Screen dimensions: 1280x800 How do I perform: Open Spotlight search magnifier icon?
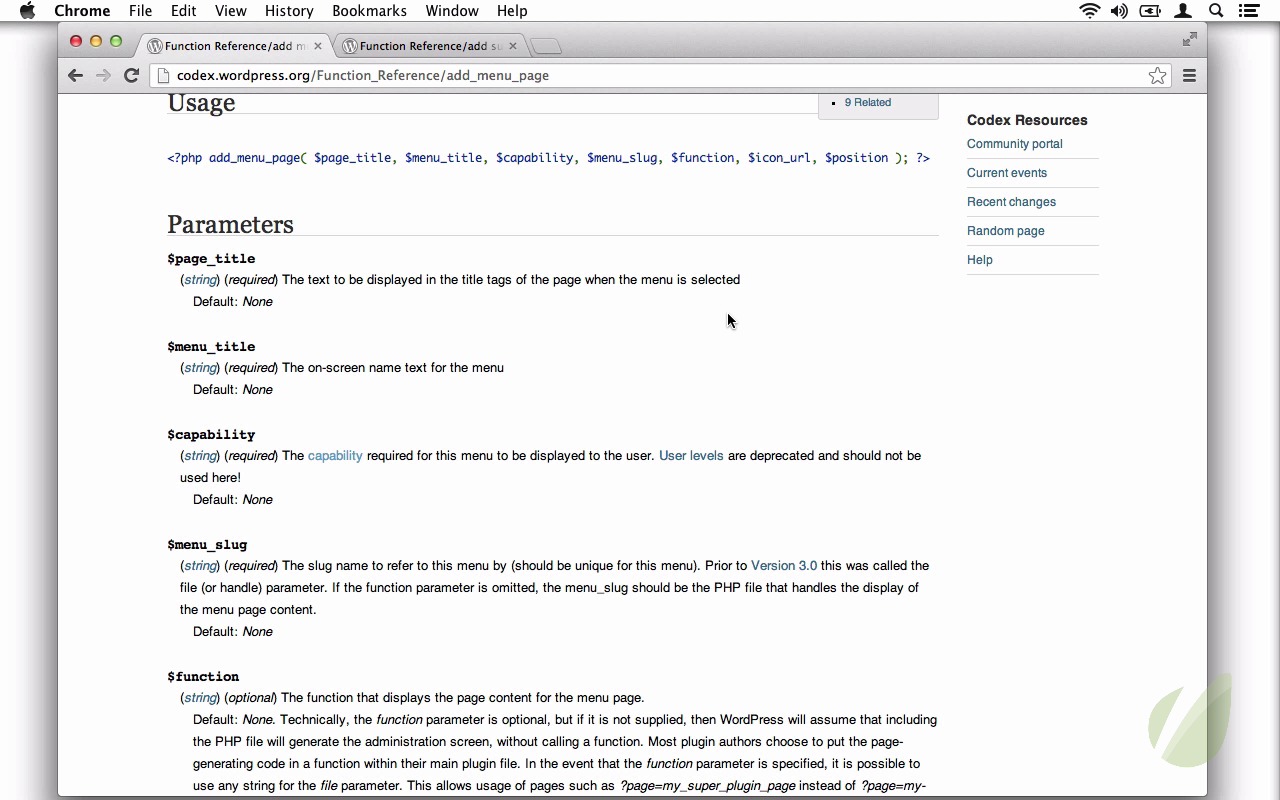coord(1216,11)
